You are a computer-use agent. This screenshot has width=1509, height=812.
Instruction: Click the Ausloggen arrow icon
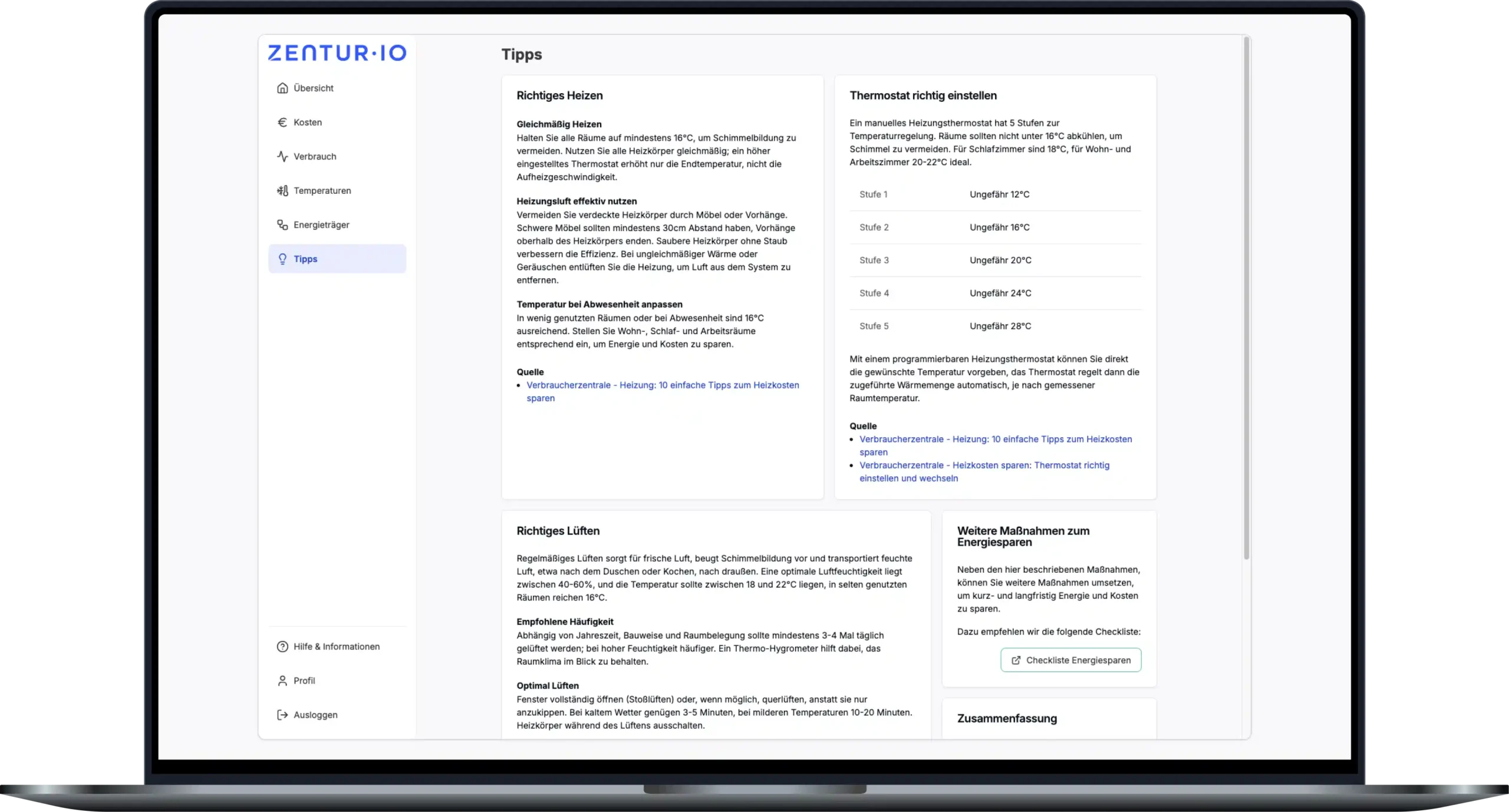coord(282,715)
